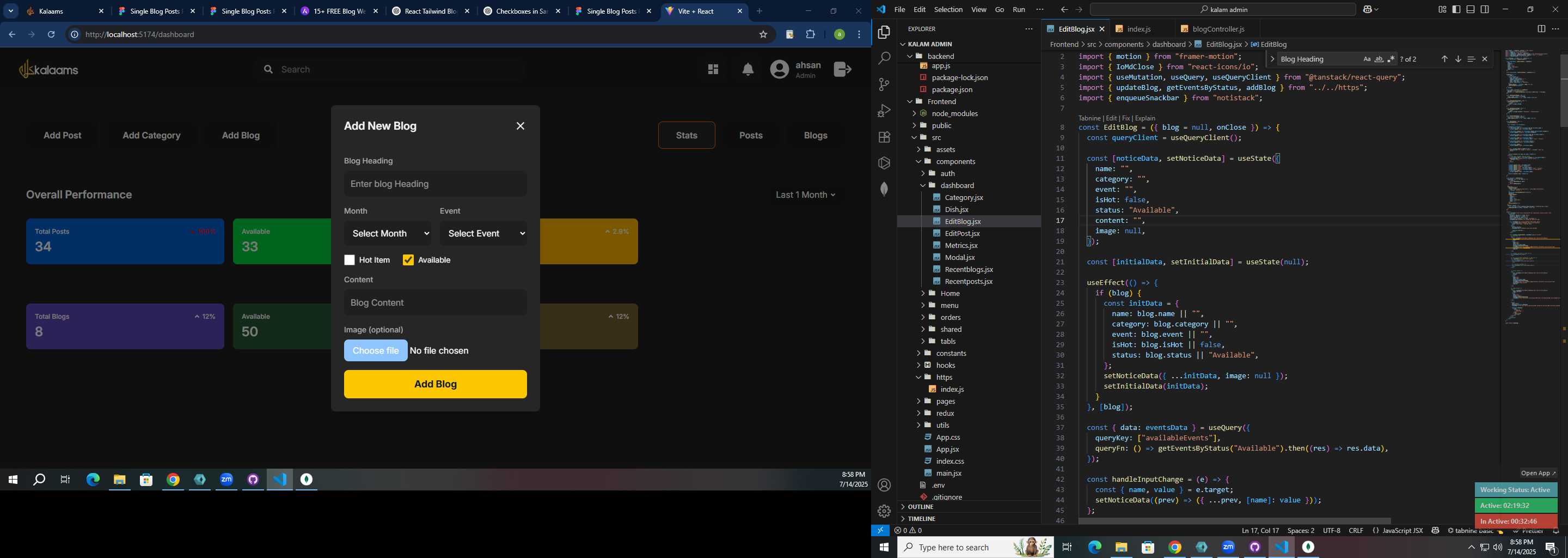1568x558 pixels.
Task: Close the Add New Blog modal
Action: coord(520,126)
